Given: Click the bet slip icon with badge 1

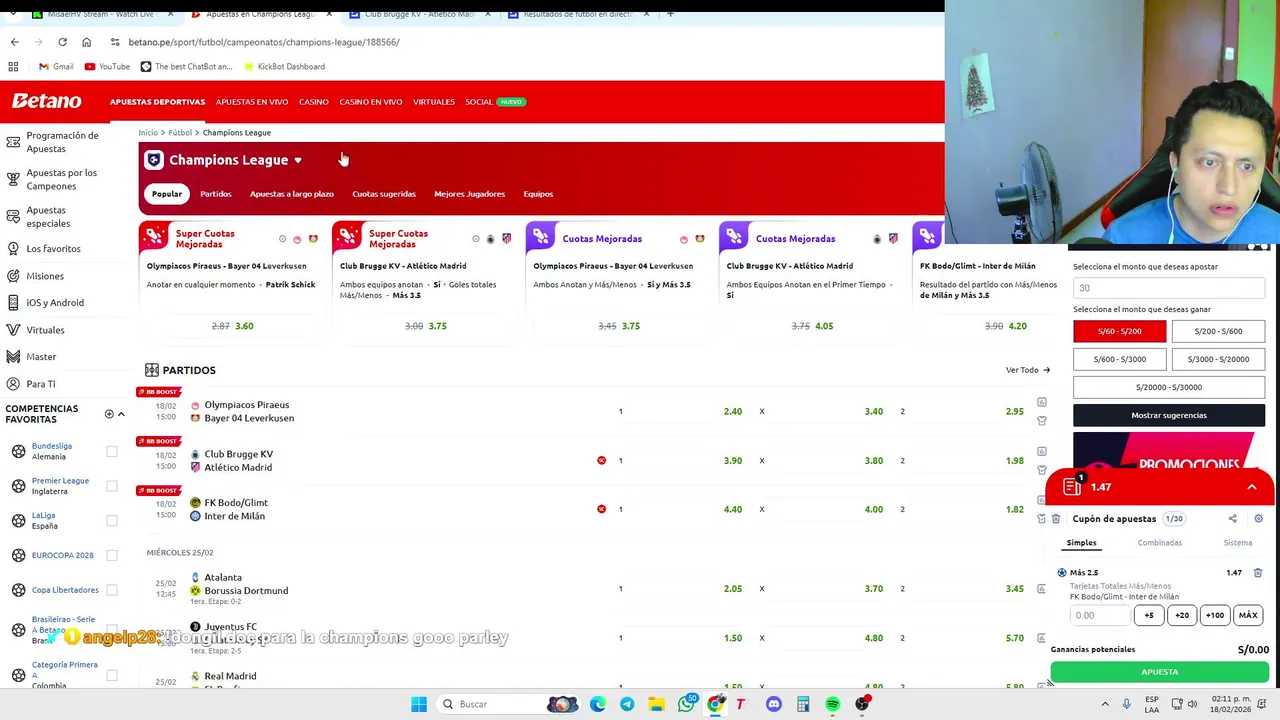Looking at the screenshot, I should pyautogui.click(x=1073, y=486).
